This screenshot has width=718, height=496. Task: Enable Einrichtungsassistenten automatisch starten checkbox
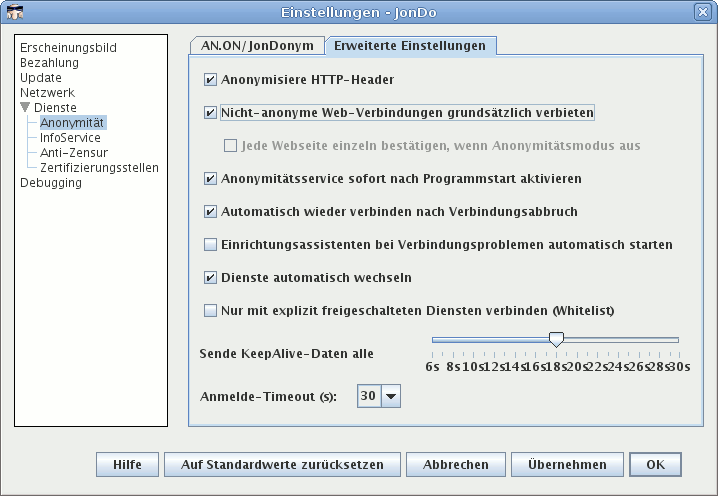click(x=210, y=245)
